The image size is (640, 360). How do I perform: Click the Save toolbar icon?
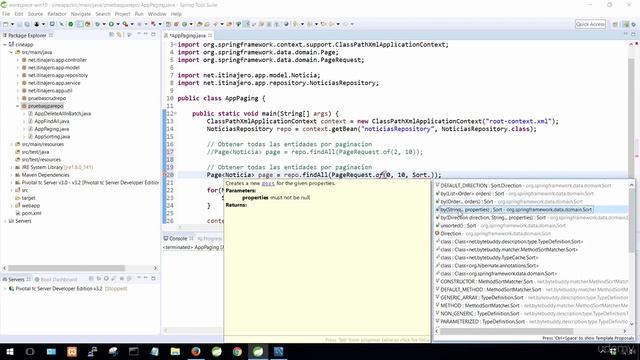point(19,24)
